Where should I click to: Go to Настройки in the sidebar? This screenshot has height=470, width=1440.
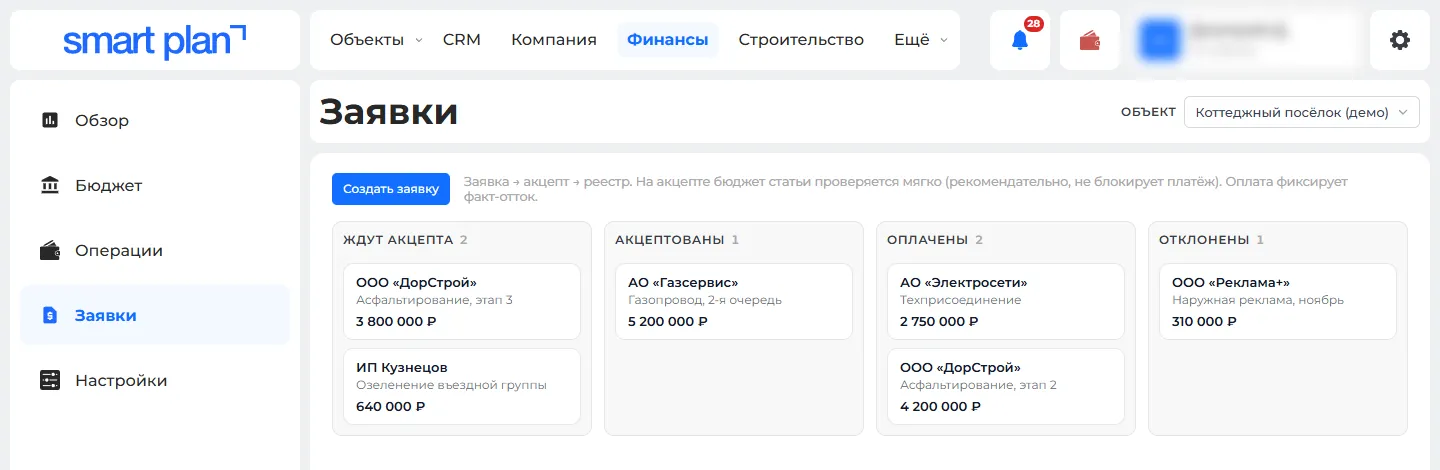coord(155,380)
